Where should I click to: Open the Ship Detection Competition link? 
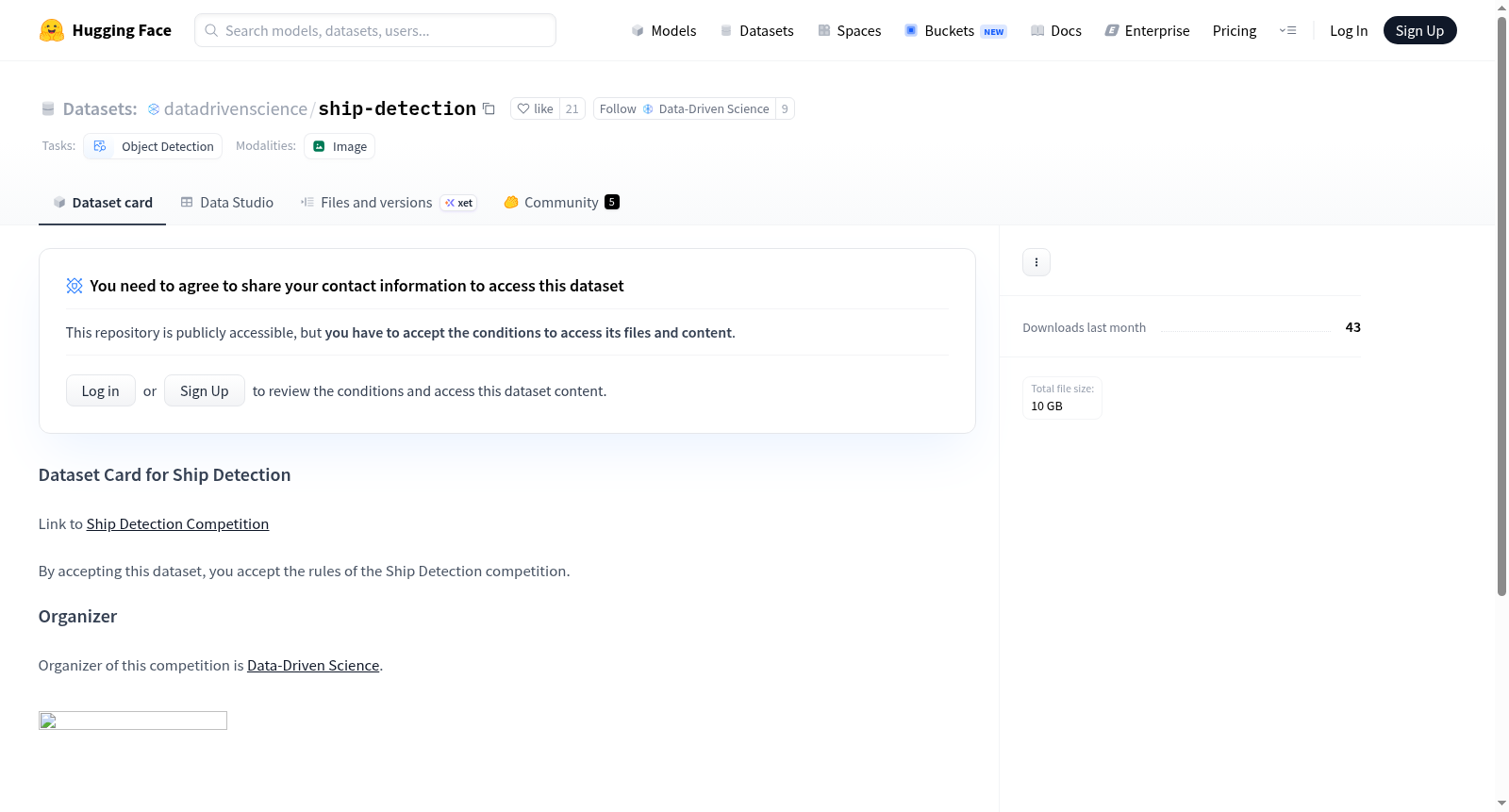pyautogui.click(x=177, y=524)
